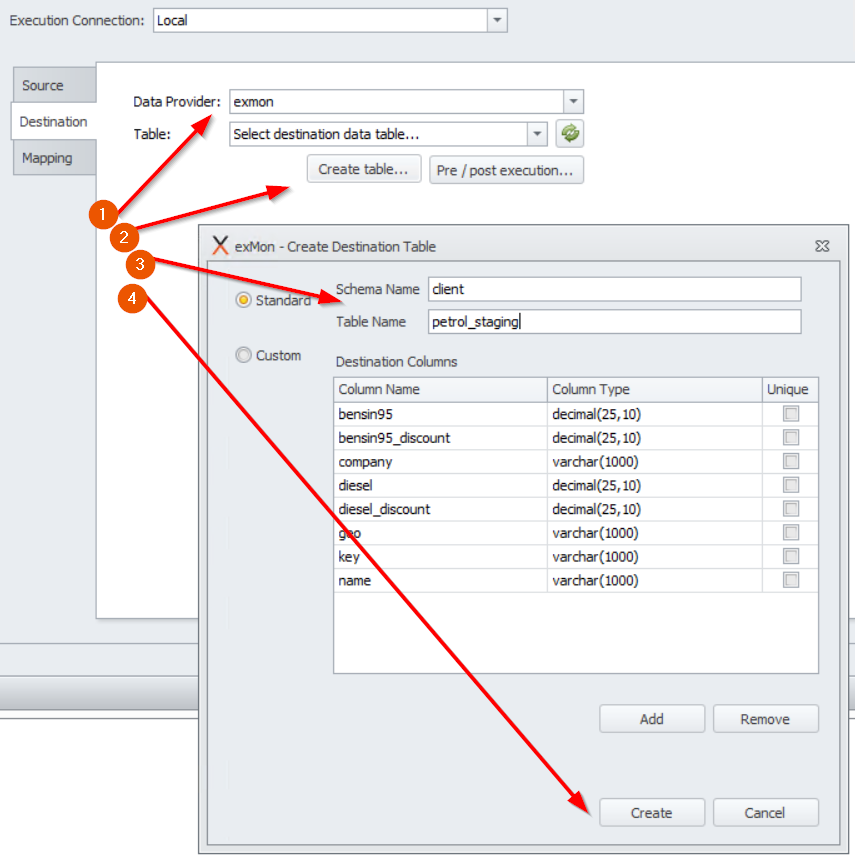Image resolution: width=855 pixels, height=858 pixels.
Task: Click the Pre / post execution... button
Action: tap(506, 170)
